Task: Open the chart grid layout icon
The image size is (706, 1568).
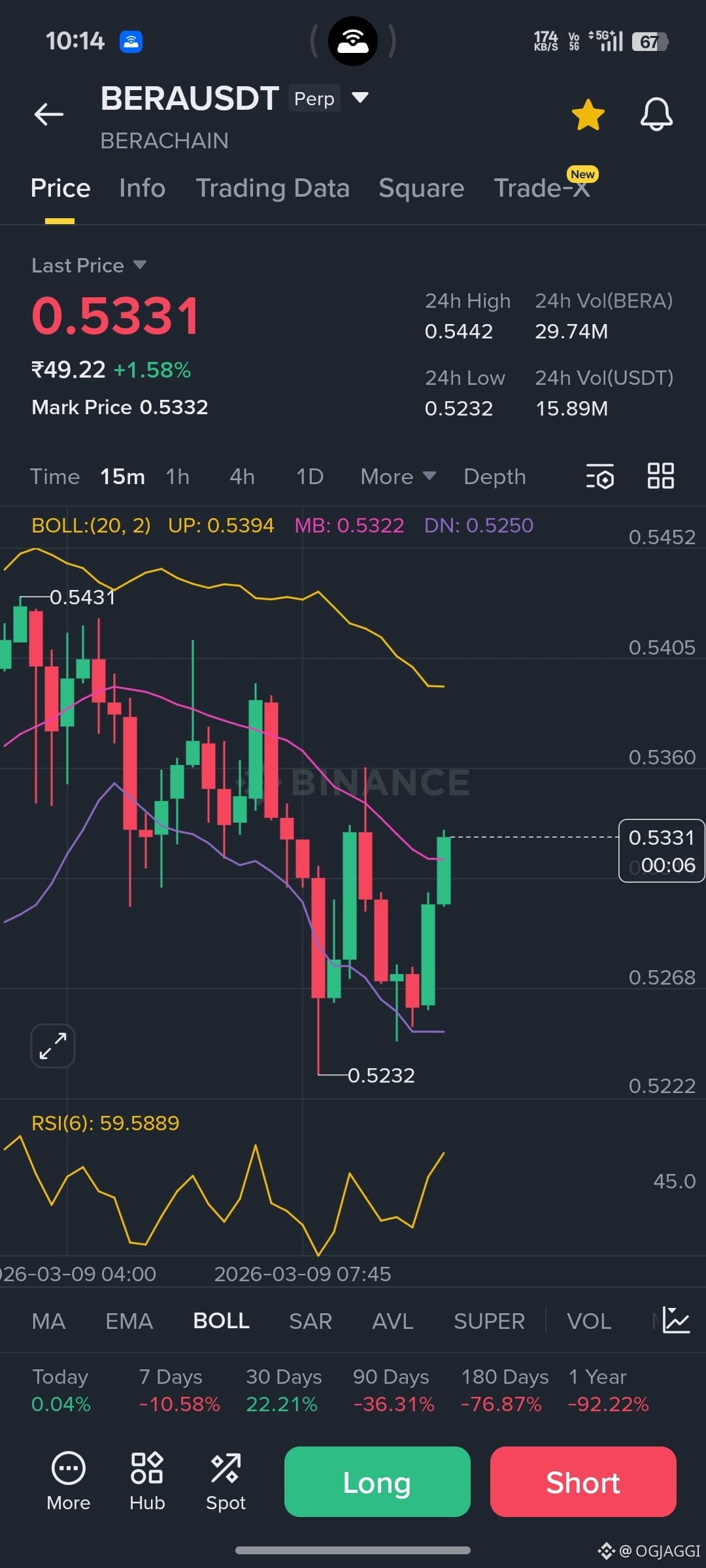Action: [660, 476]
